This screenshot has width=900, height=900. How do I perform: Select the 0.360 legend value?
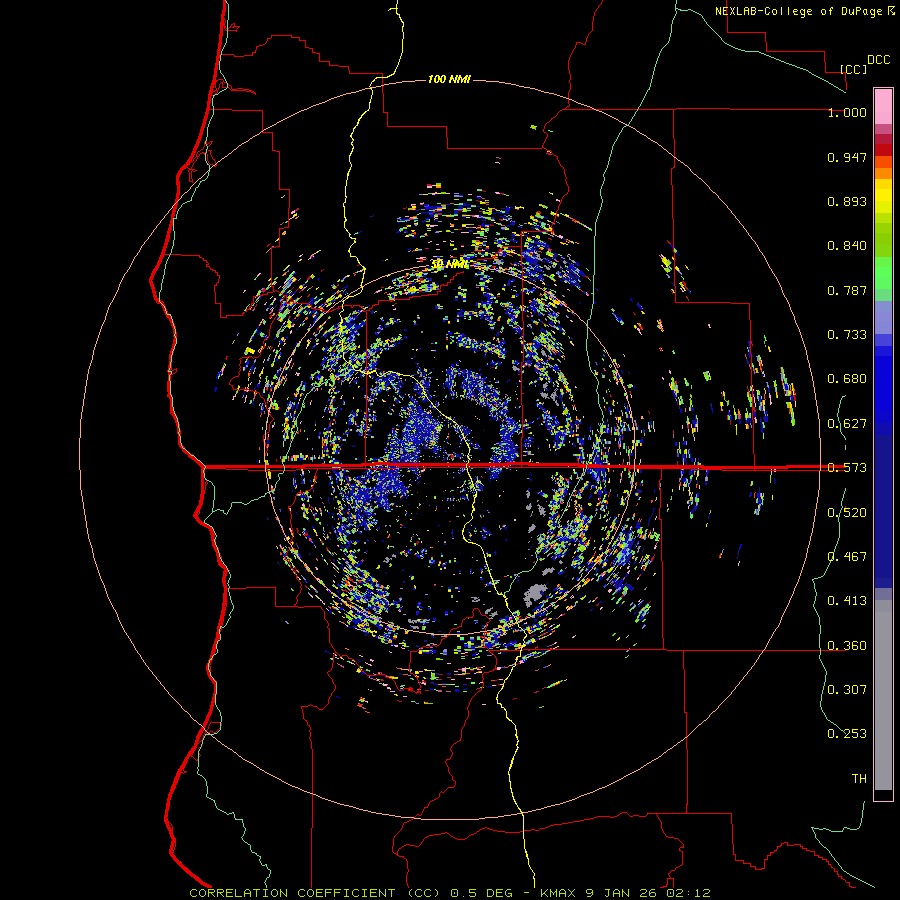coord(847,646)
